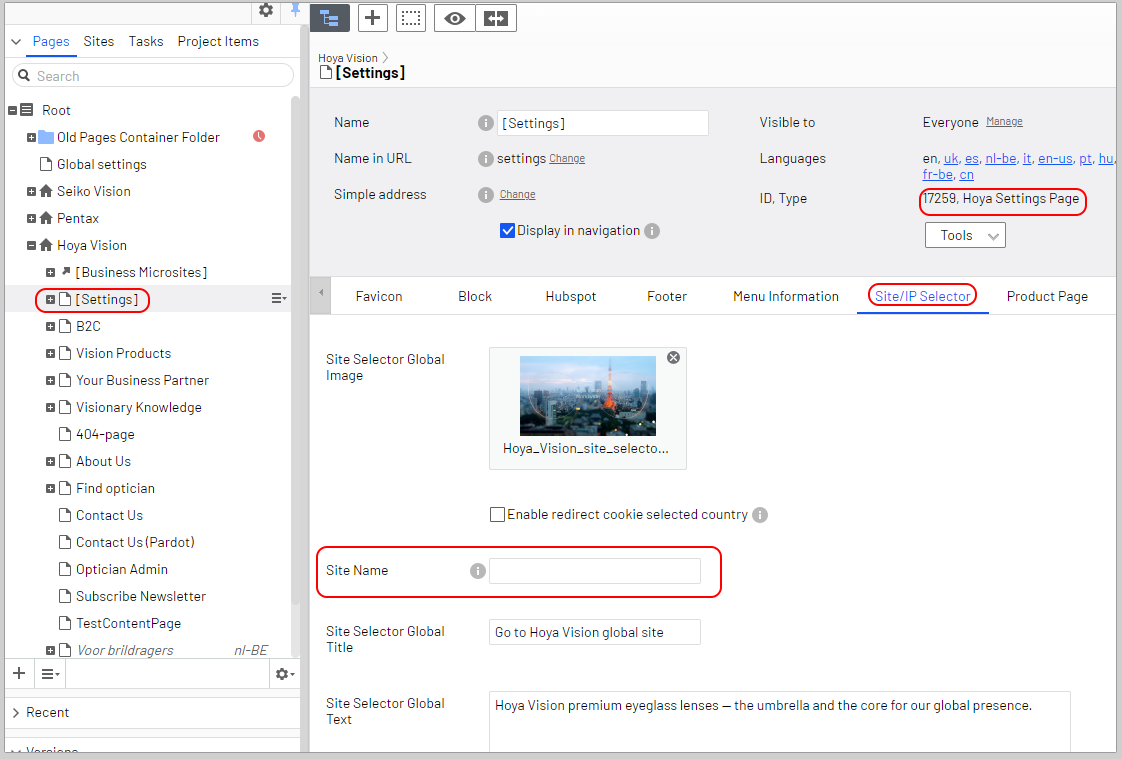Click the compare versions arrows icon

[496, 18]
